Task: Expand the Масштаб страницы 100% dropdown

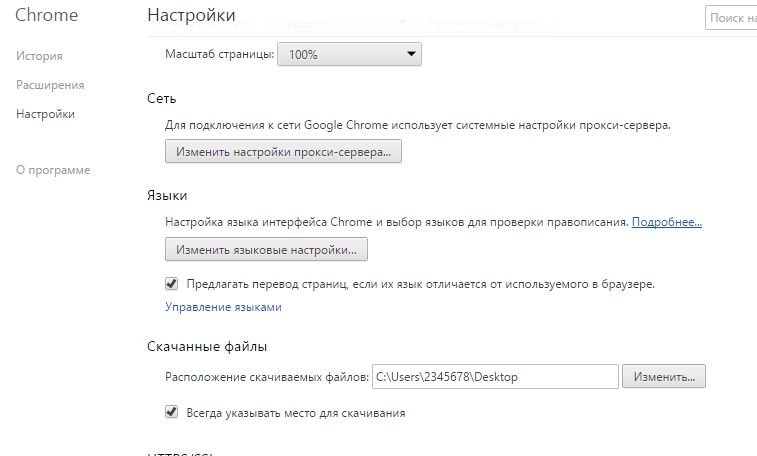Action: point(349,55)
